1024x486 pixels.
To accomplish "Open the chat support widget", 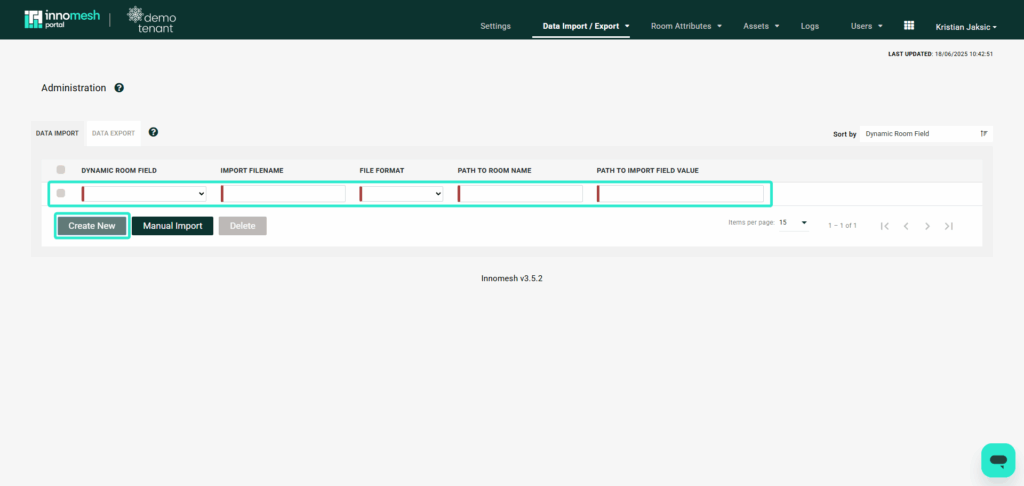I will [x=998, y=460].
